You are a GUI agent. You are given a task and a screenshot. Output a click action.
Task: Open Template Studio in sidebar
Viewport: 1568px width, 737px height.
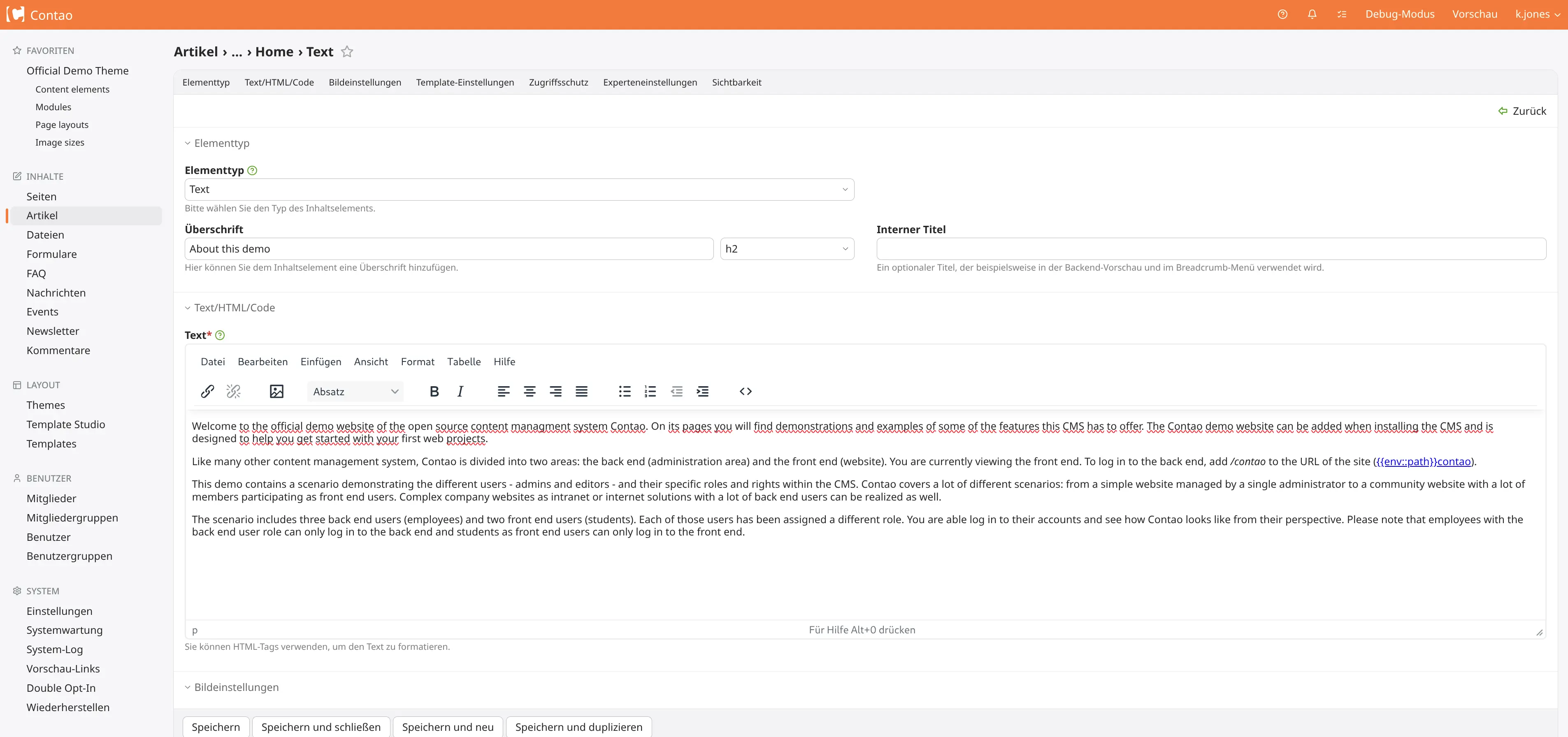[x=66, y=425]
